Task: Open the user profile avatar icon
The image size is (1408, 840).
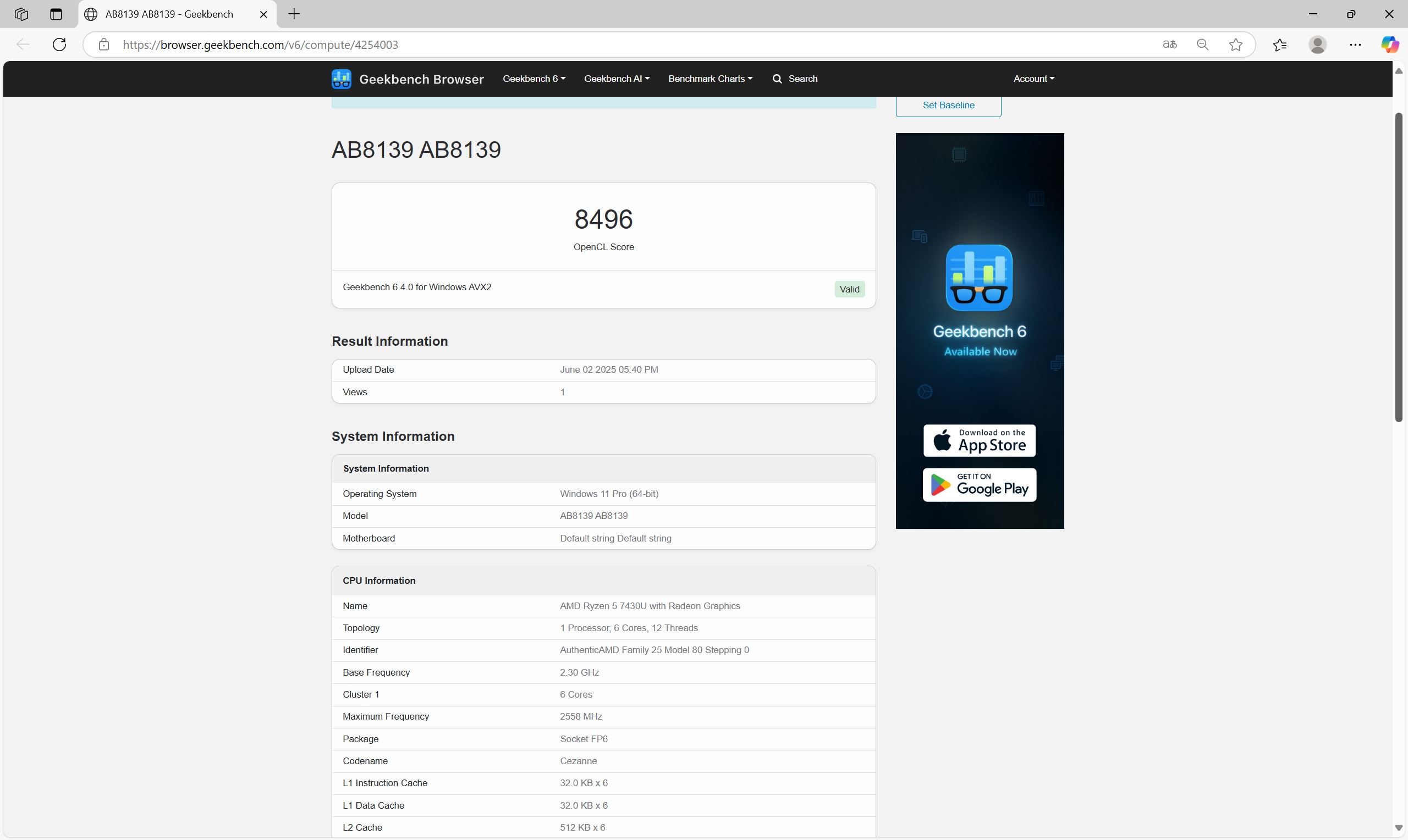Action: point(1318,45)
